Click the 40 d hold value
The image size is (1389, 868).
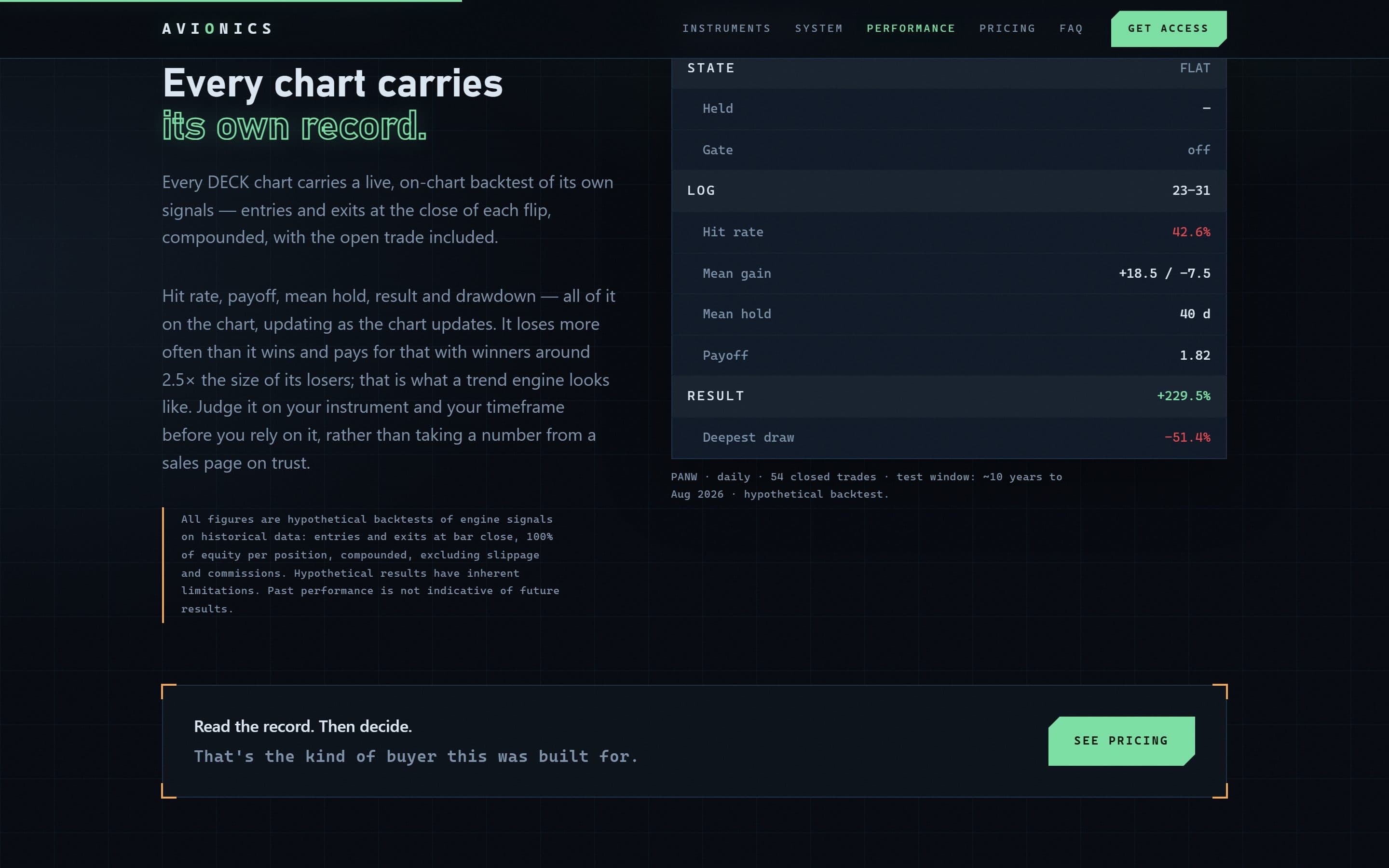click(x=1195, y=314)
